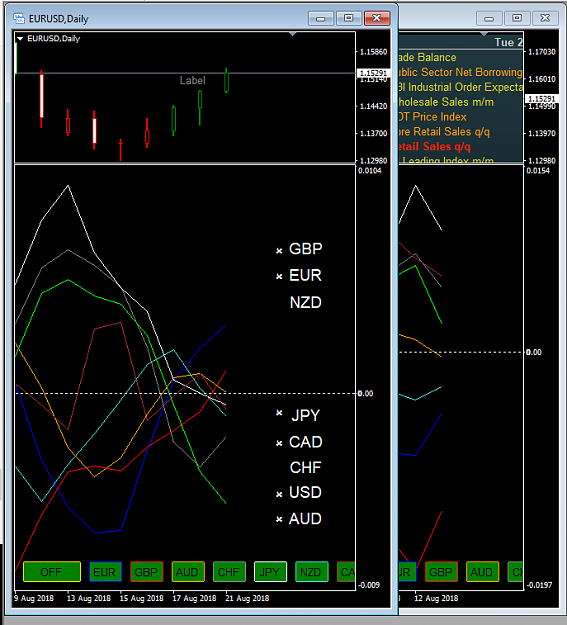Click the 17 Aug 2018 date on the time axis
Screen dimensions: 567x625
click(194, 598)
